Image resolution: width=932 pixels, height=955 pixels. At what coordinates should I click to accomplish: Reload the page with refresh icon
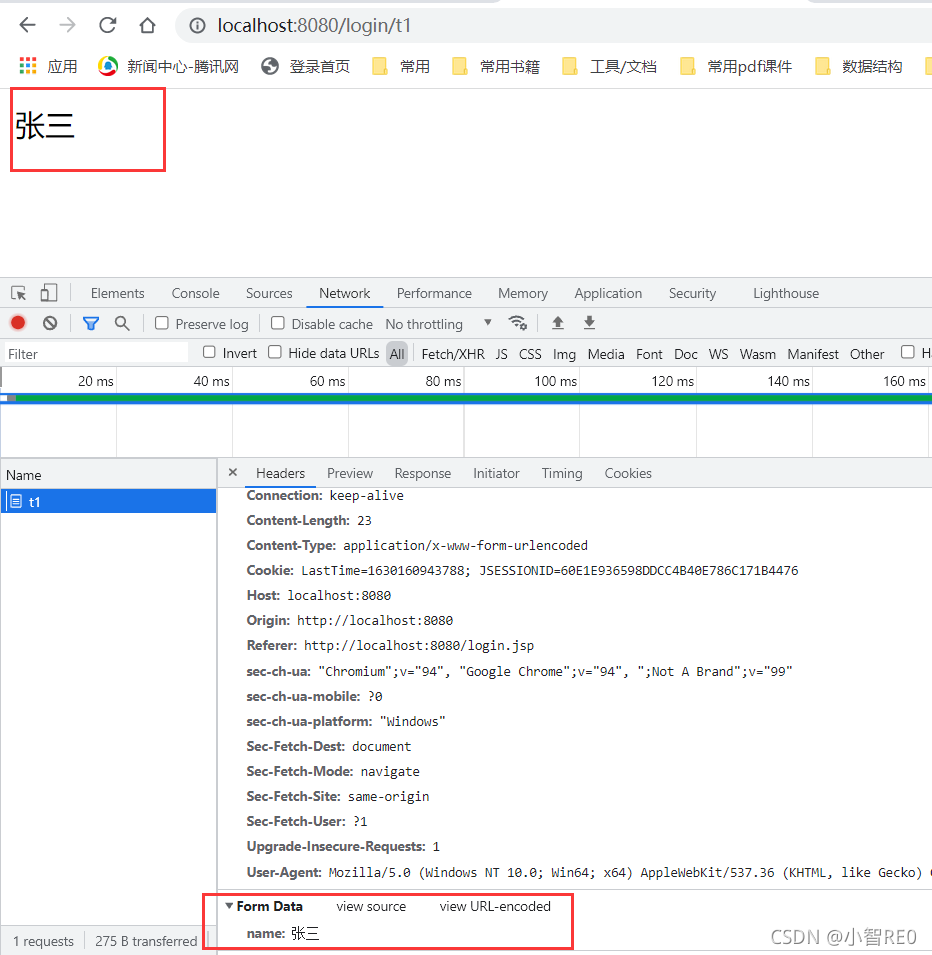point(108,25)
